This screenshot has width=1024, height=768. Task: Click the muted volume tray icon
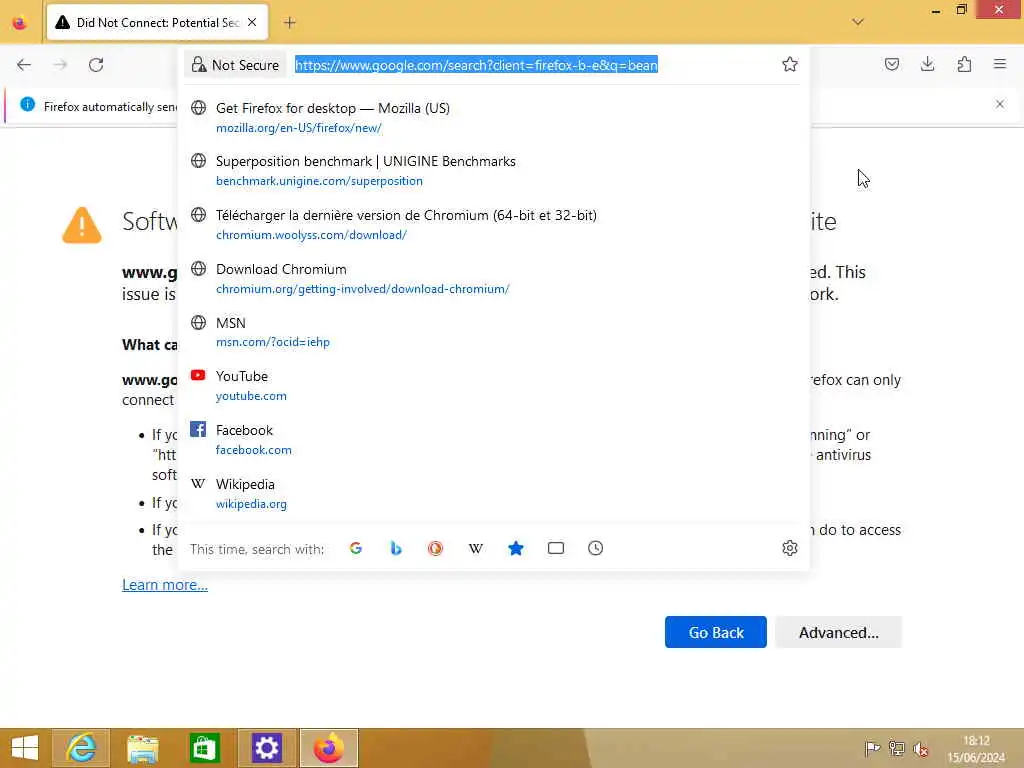click(921, 748)
